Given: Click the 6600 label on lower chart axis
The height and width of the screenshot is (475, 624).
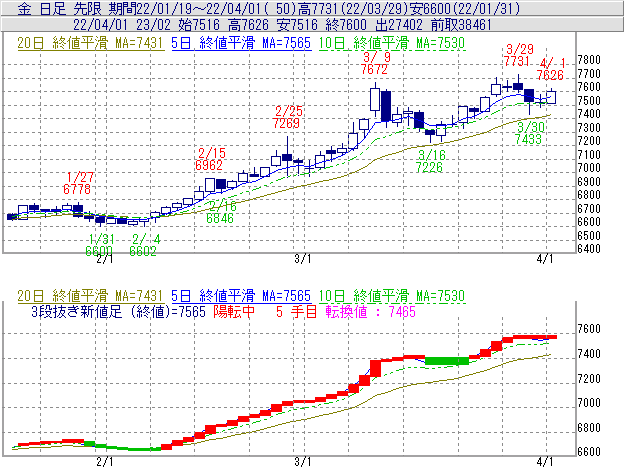Looking at the screenshot, I should pyautogui.click(x=589, y=452).
